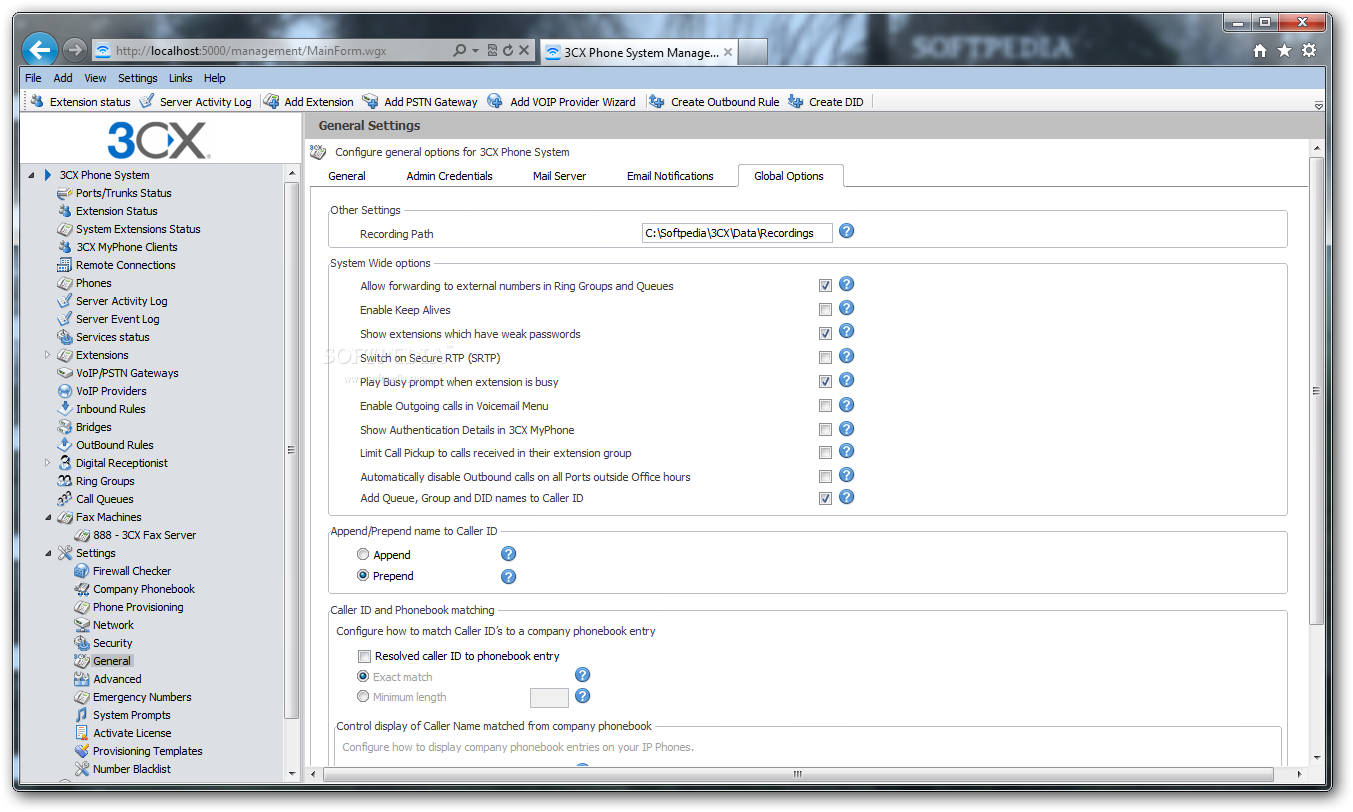Open Firewall Checker settings
1353x812 pixels.
132,571
